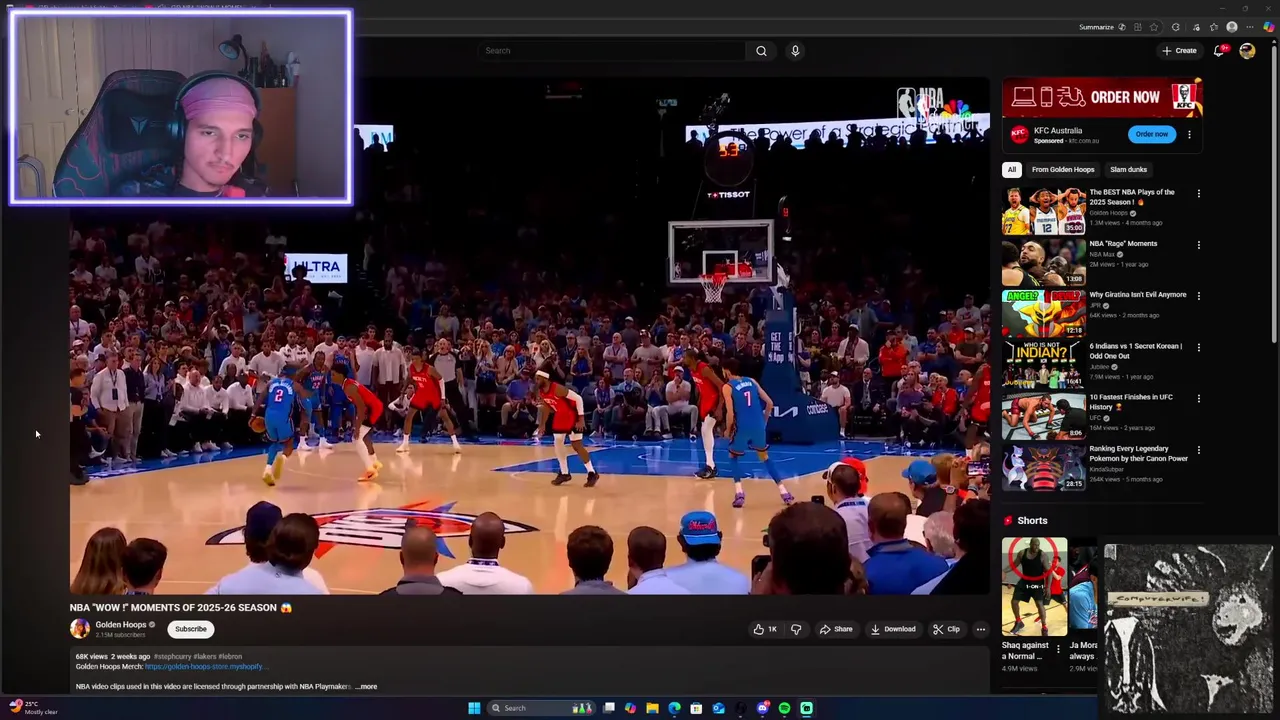Launch Copilot from taskbar
This screenshot has height=720, width=1280.
click(x=630, y=708)
